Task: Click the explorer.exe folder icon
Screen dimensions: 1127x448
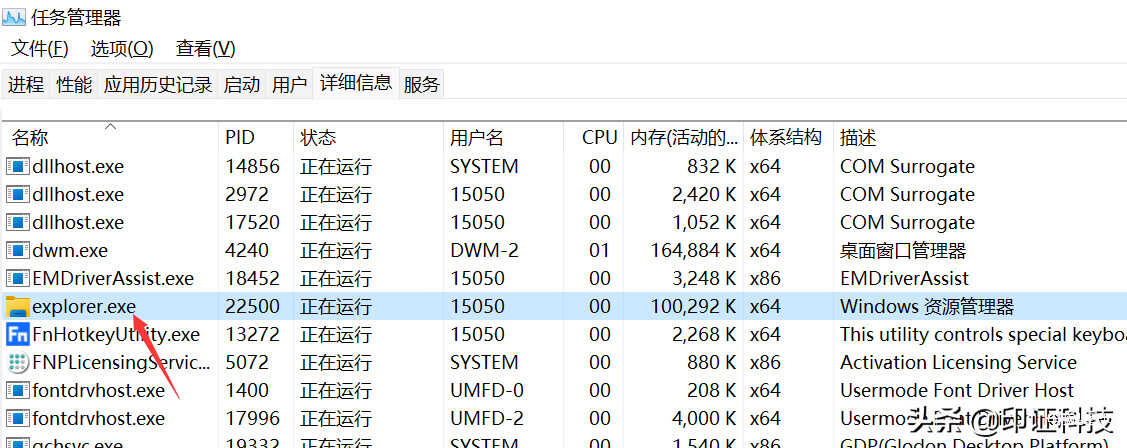Action: [x=17, y=307]
